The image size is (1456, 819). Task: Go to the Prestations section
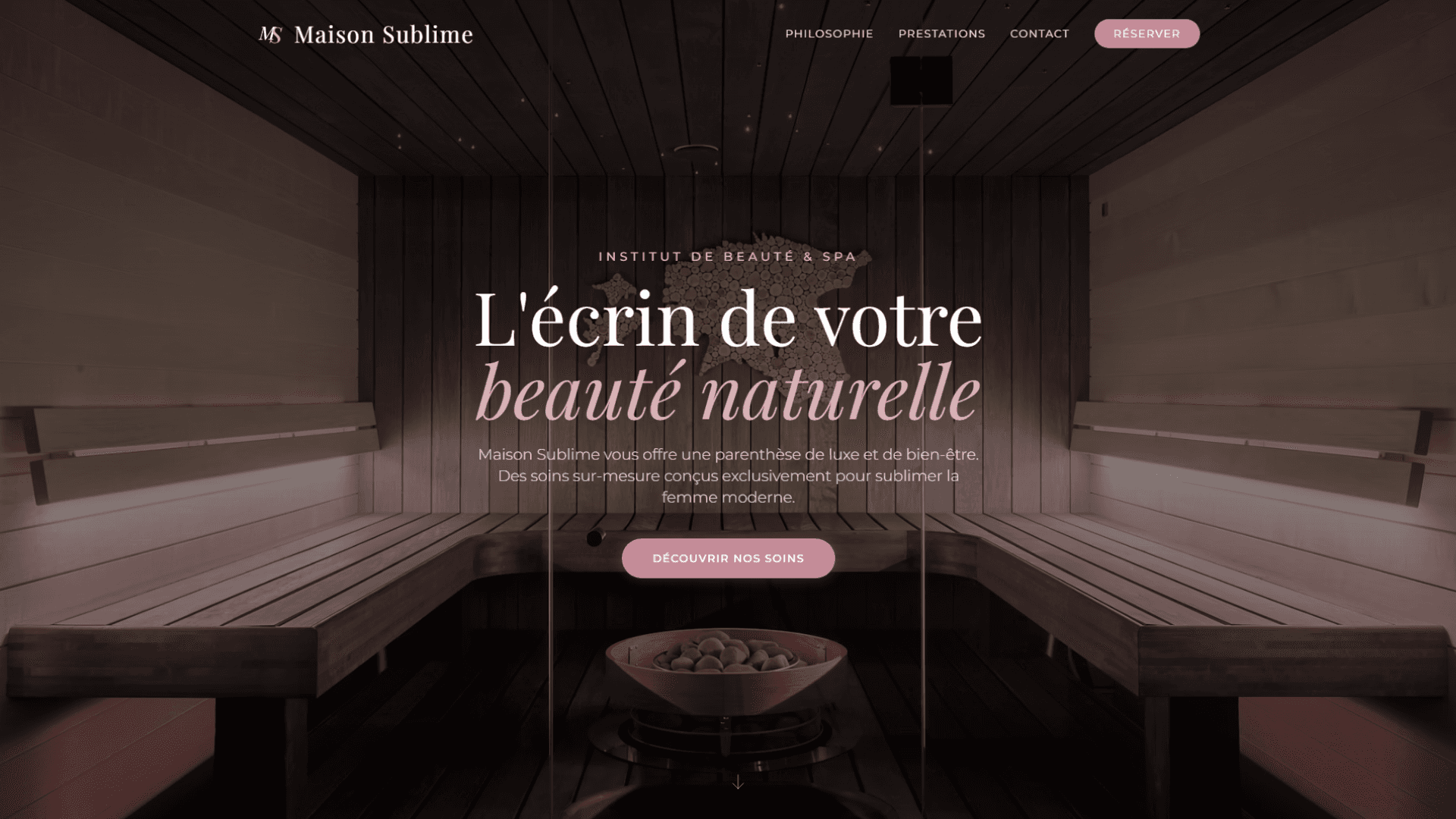[941, 33]
